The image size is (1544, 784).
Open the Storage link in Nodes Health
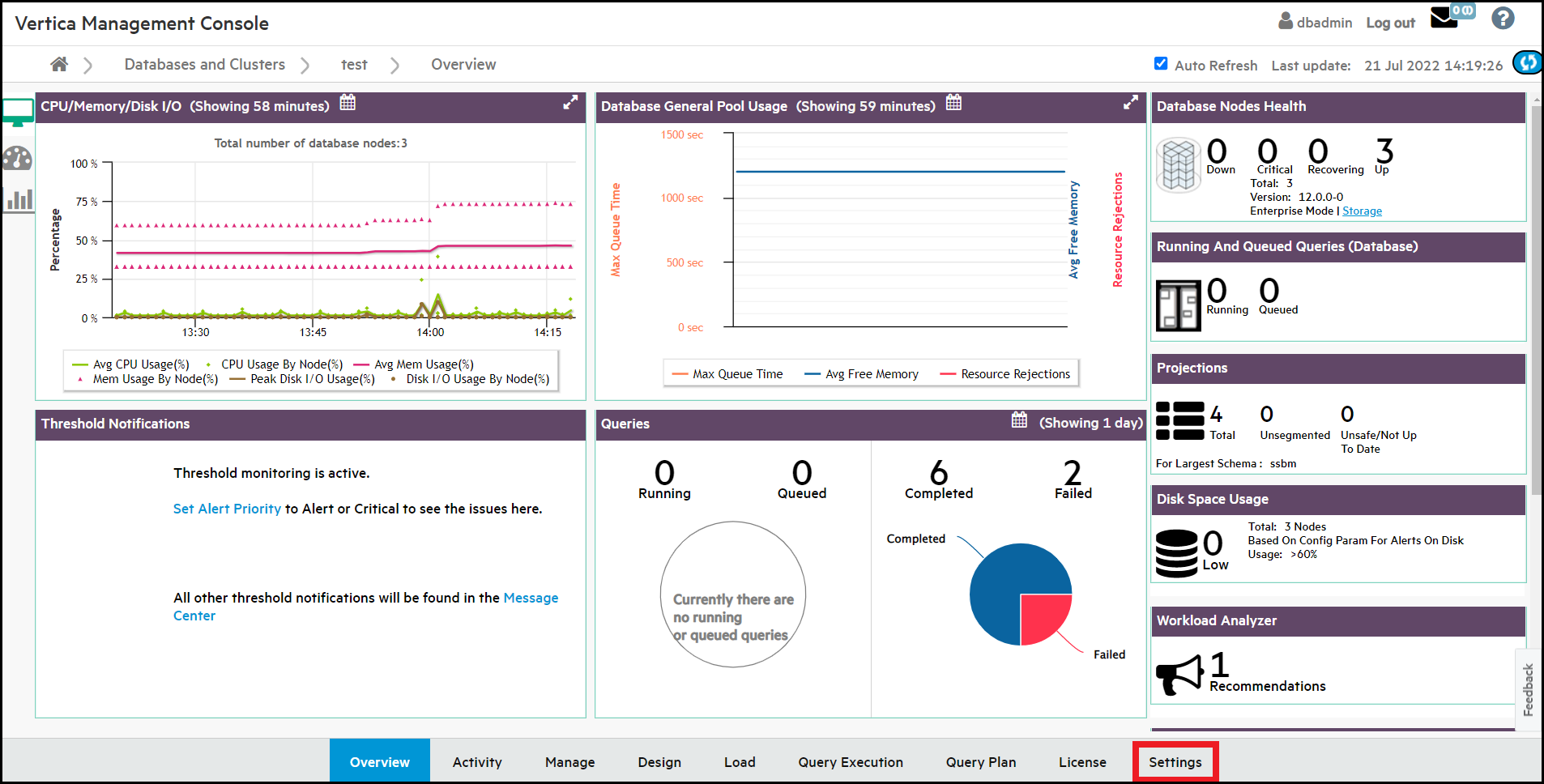(x=1362, y=211)
